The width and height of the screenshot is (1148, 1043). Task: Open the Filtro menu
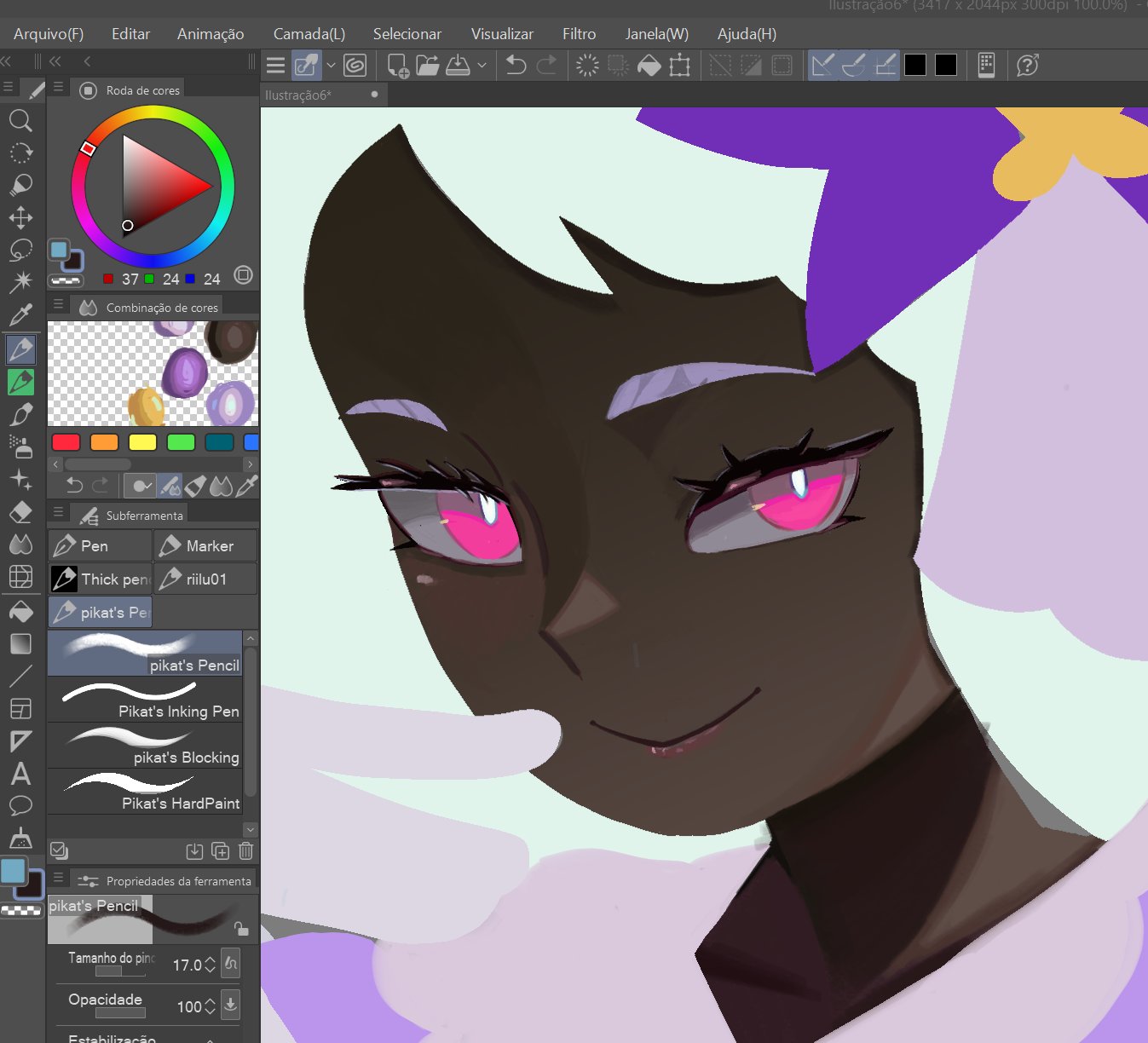579,34
